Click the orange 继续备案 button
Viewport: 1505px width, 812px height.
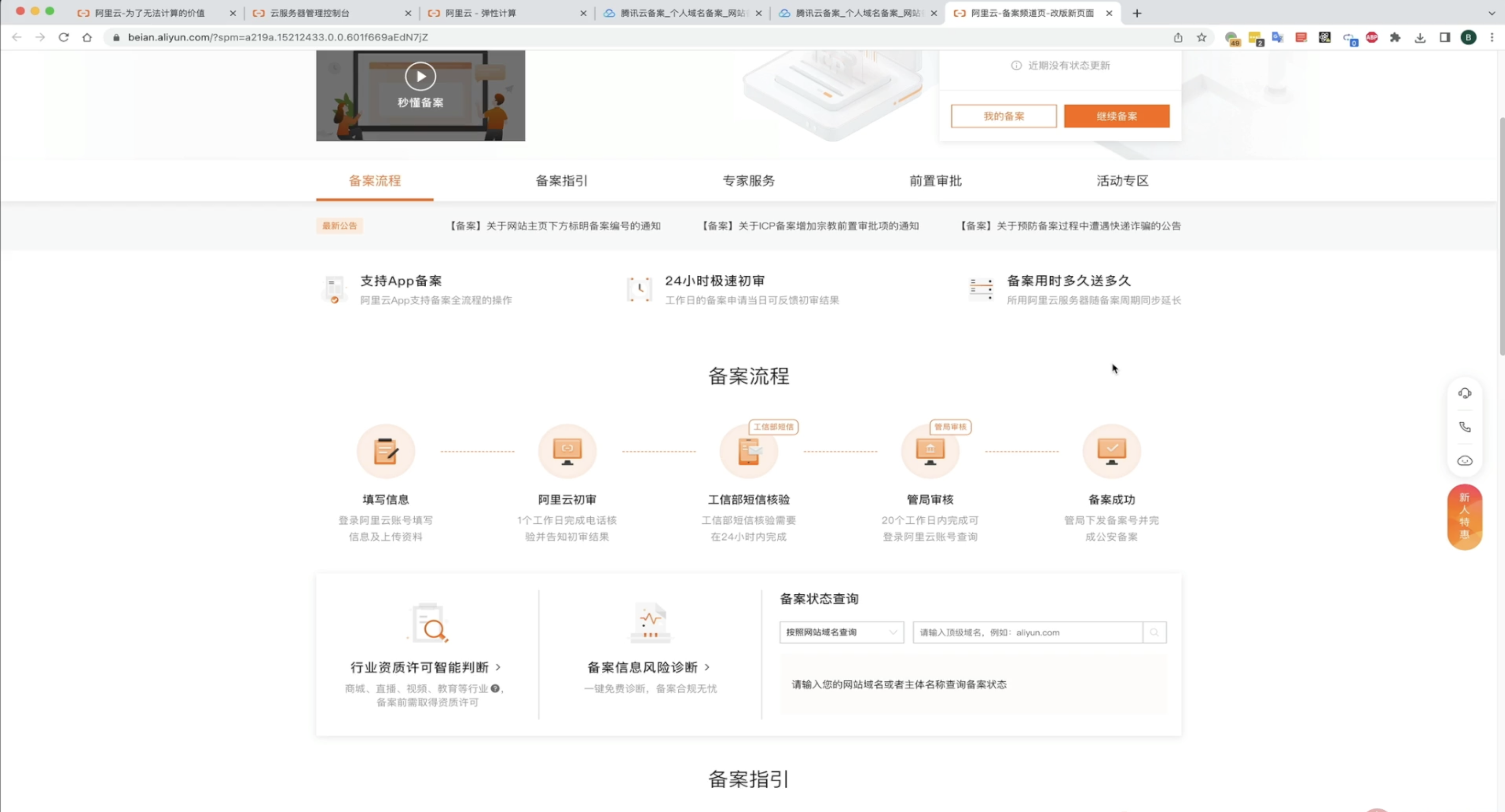(1116, 116)
